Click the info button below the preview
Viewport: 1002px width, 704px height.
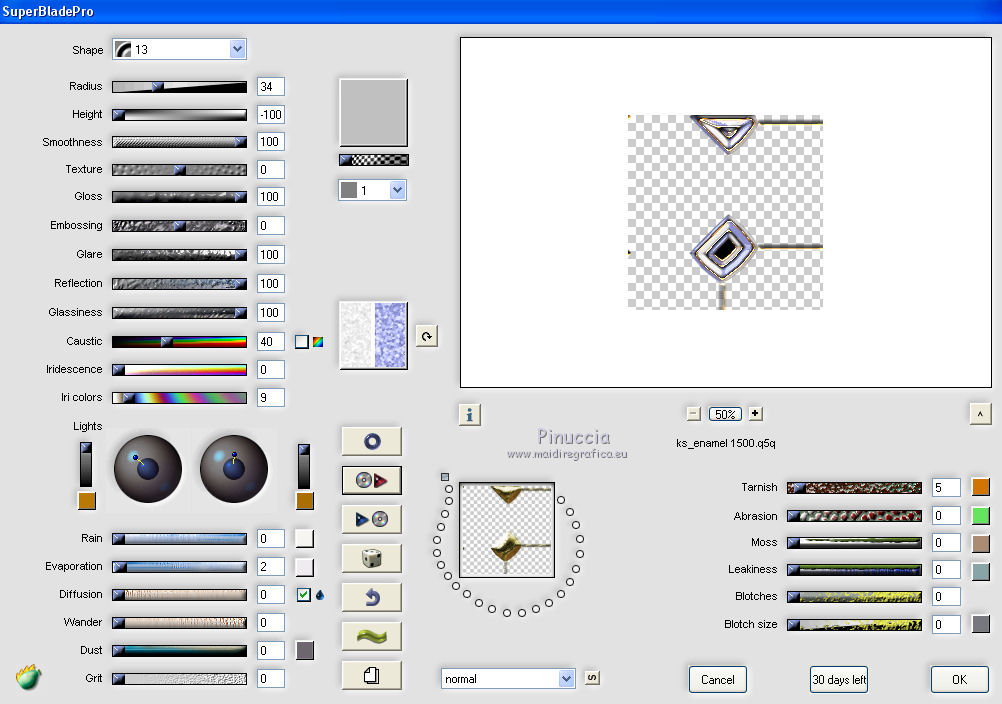[470, 414]
